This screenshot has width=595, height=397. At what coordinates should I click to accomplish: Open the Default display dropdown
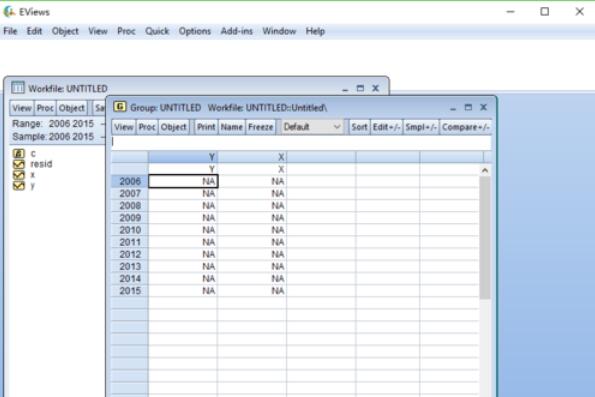pyautogui.click(x=312, y=127)
